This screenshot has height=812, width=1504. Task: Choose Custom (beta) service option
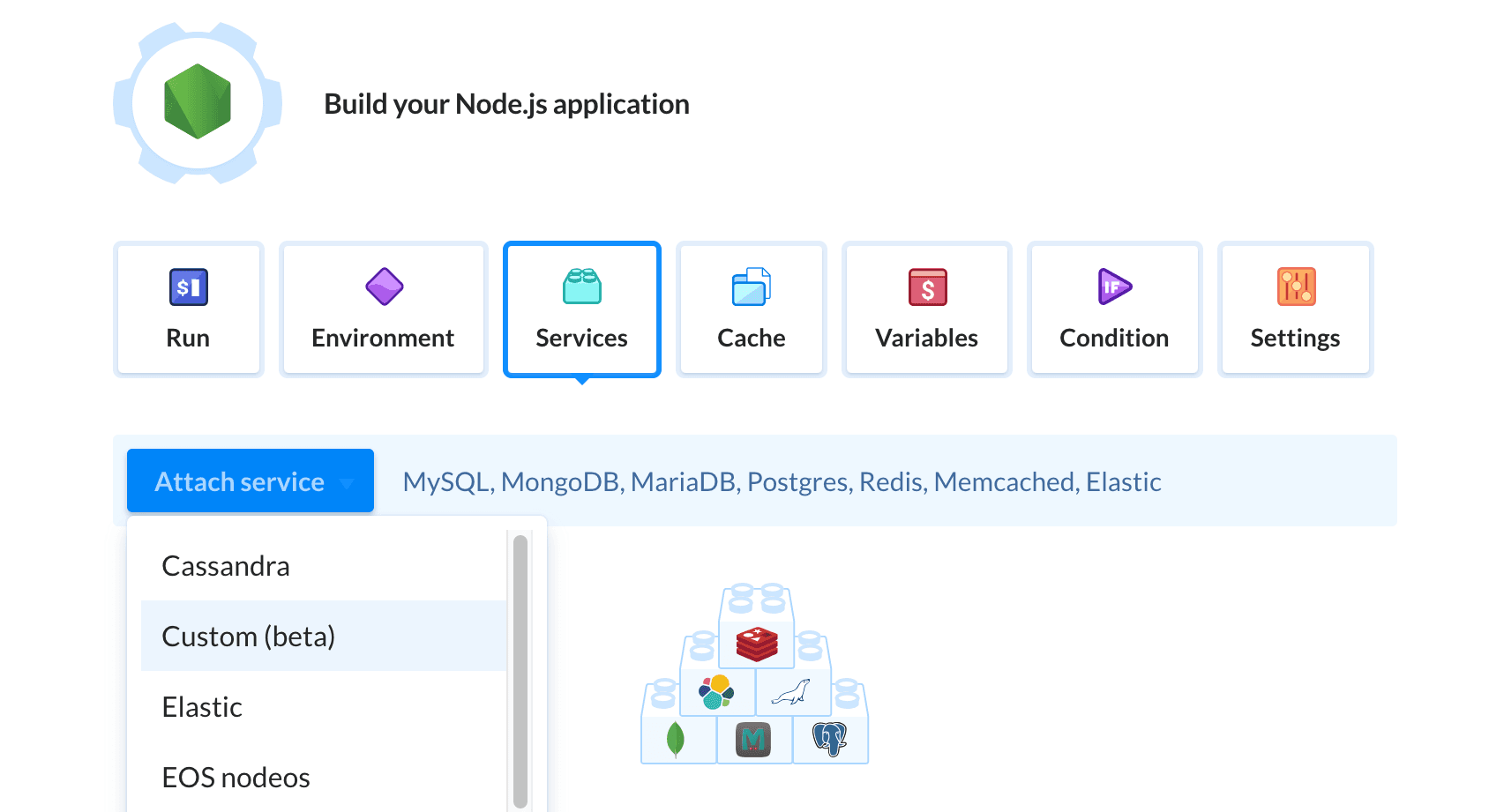[x=249, y=637]
